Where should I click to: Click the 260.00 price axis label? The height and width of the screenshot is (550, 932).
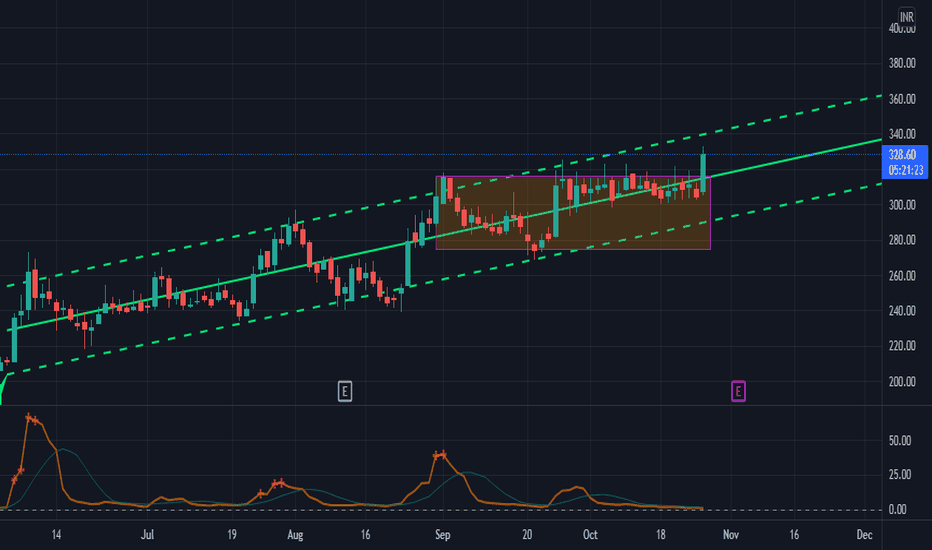coord(902,275)
